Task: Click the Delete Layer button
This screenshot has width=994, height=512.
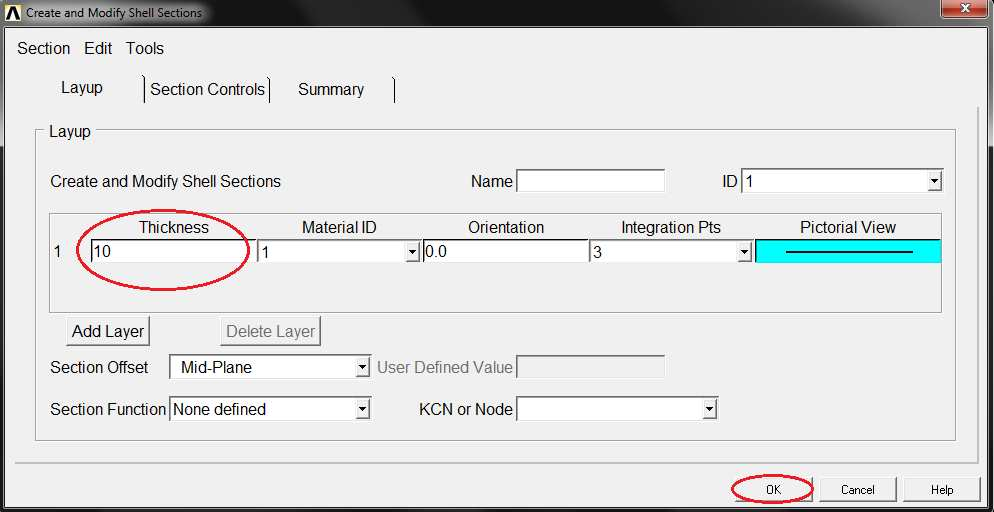Action: [271, 331]
